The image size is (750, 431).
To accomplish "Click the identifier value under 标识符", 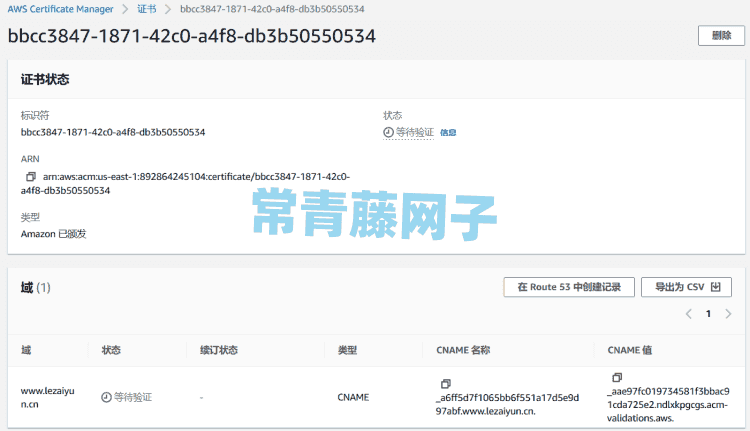I will pos(113,132).
